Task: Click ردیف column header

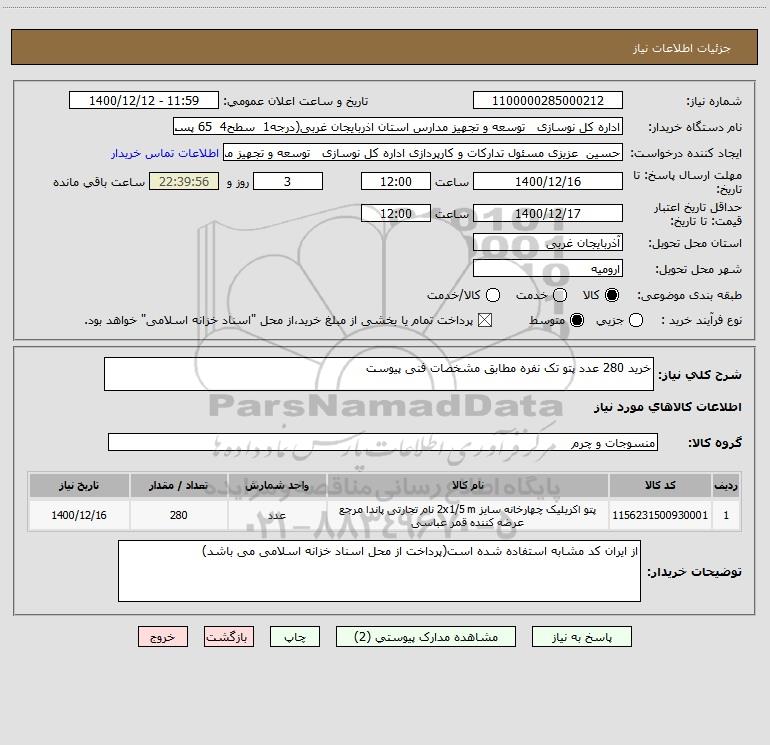Action: [x=726, y=485]
